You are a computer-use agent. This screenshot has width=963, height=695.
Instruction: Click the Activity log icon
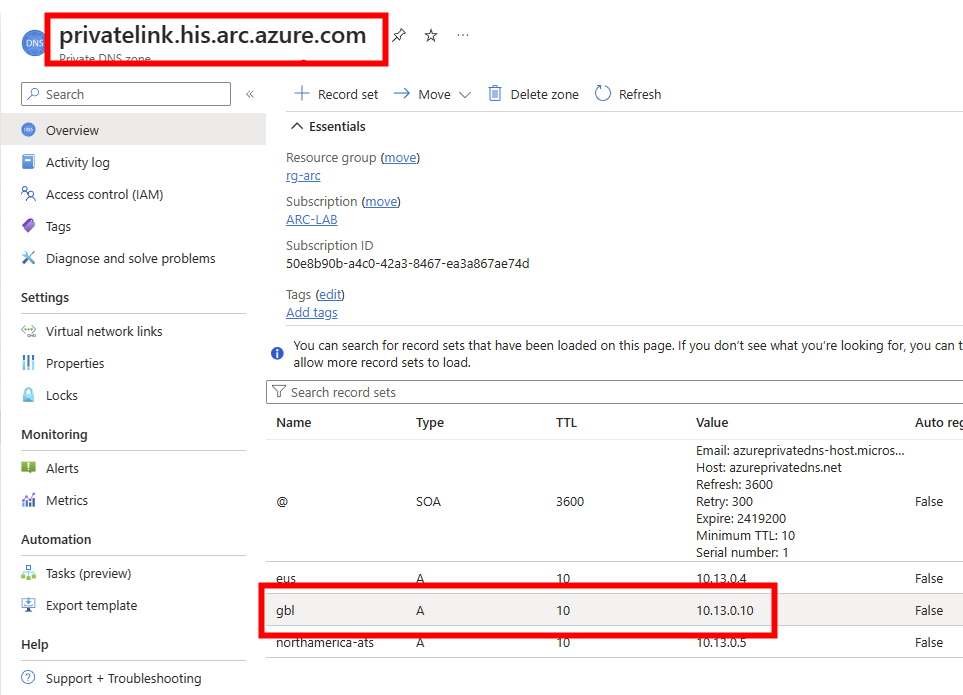(x=28, y=162)
